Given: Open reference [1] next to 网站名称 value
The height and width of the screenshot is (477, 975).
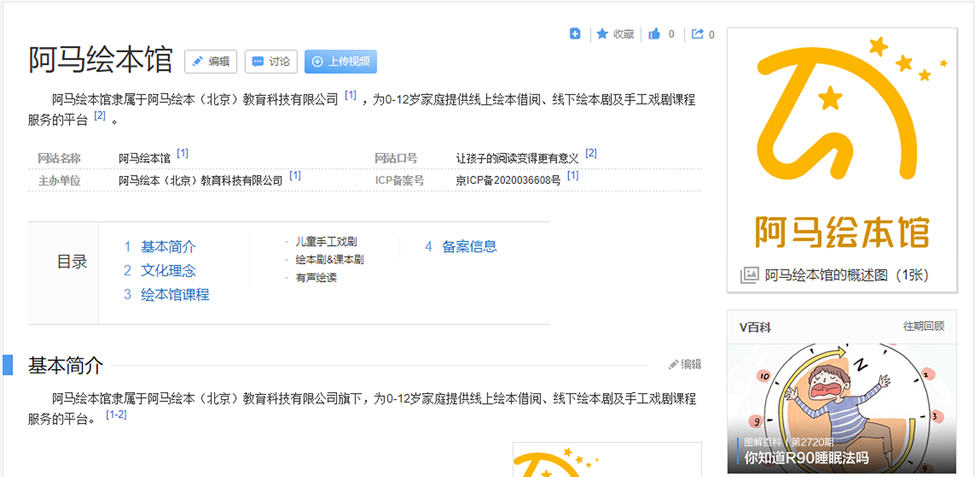Looking at the screenshot, I should click(183, 153).
